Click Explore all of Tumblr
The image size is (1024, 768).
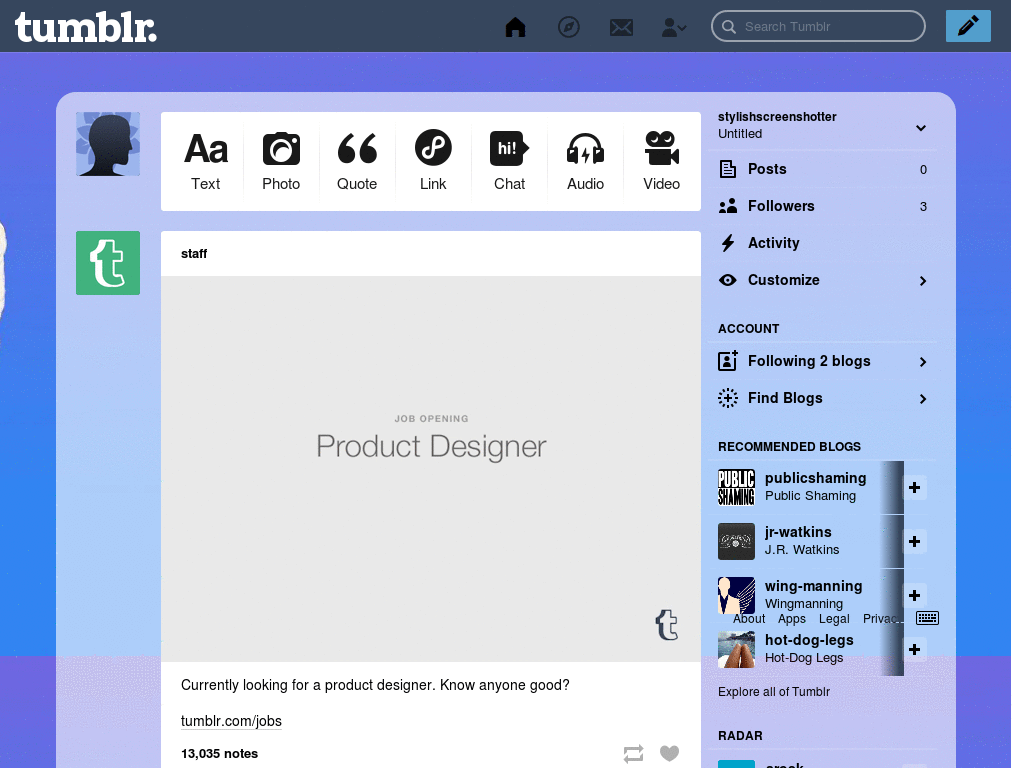[774, 692]
